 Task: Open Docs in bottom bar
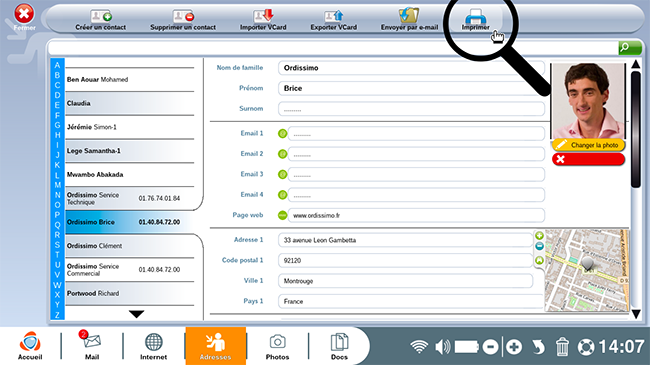pyautogui.click(x=339, y=346)
